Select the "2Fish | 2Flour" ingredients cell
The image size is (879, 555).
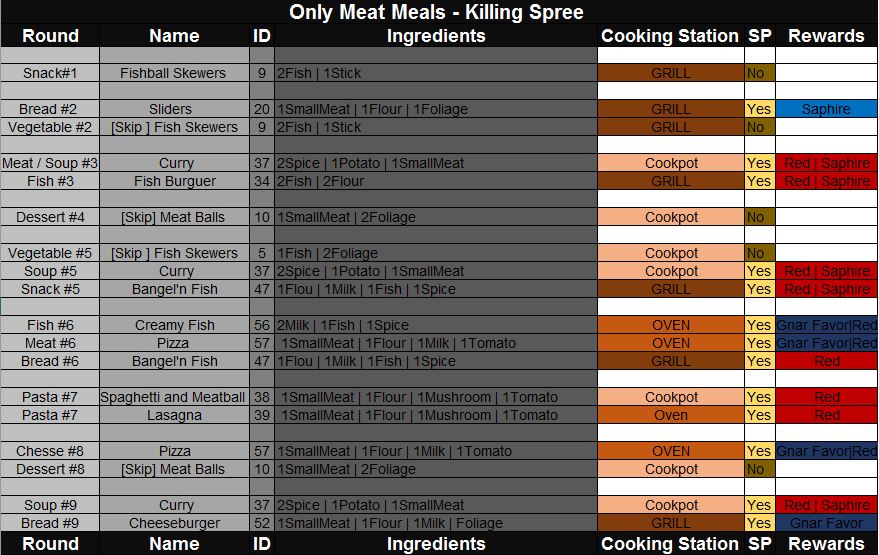click(435, 181)
